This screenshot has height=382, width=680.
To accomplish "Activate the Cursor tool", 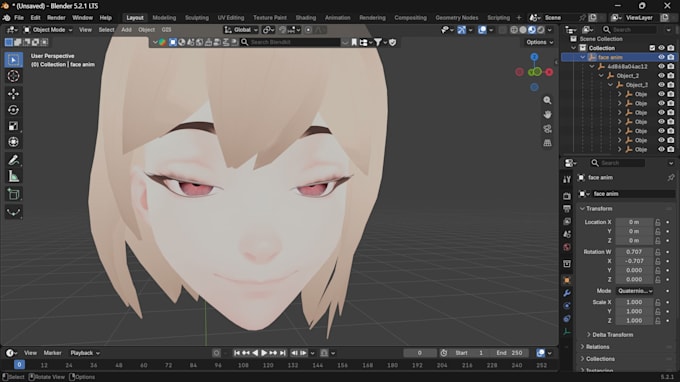I will pos(13,76).
